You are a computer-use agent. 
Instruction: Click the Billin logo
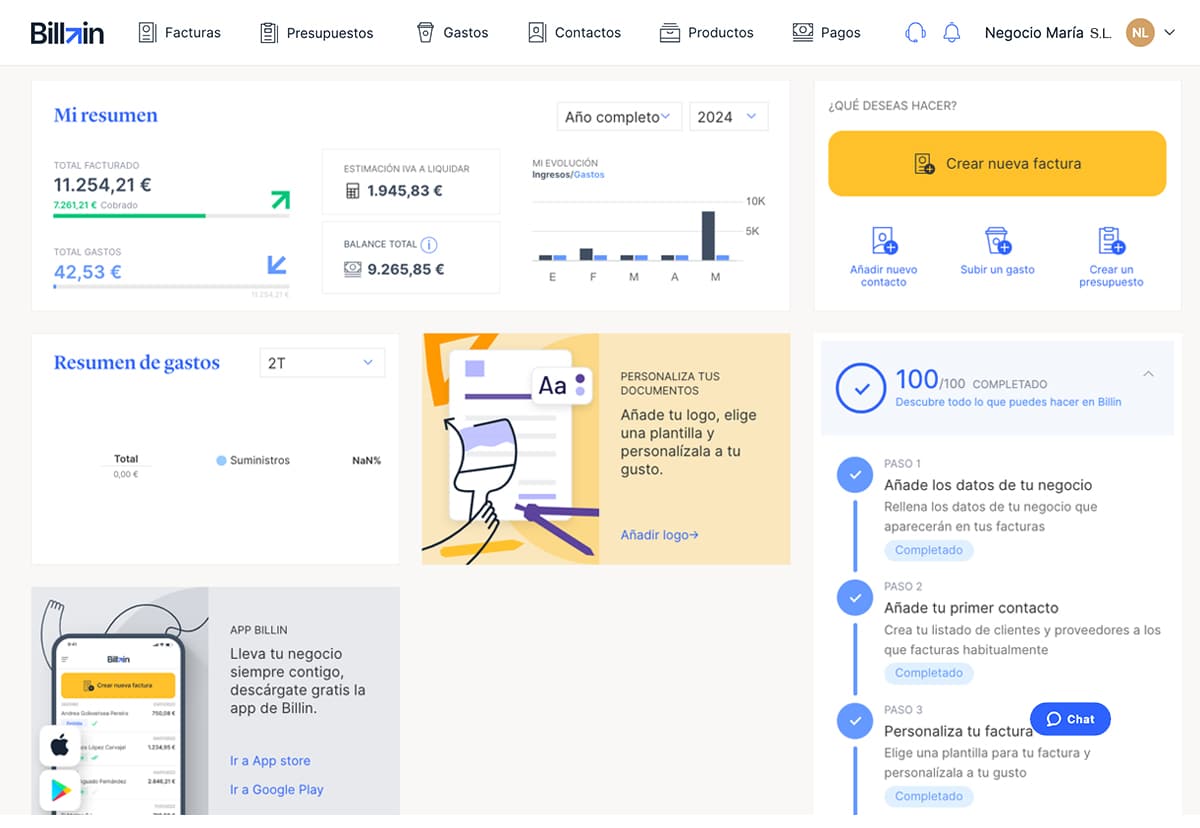67,33
